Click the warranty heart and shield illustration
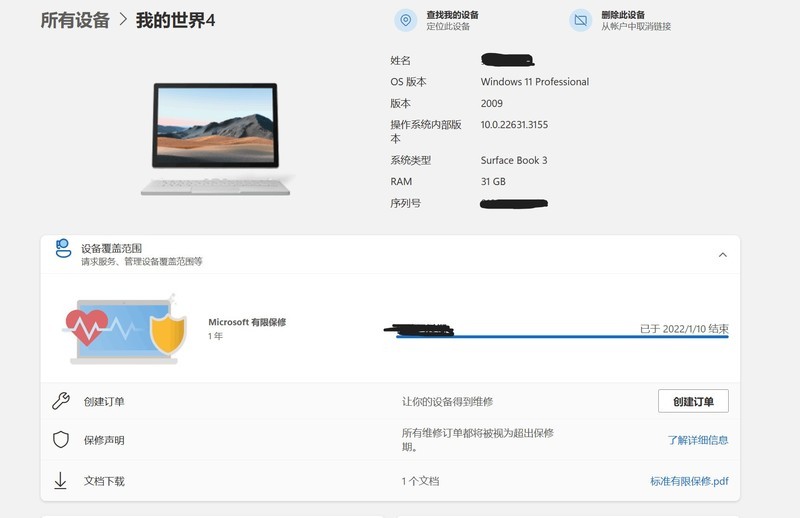 pos(124,329)
